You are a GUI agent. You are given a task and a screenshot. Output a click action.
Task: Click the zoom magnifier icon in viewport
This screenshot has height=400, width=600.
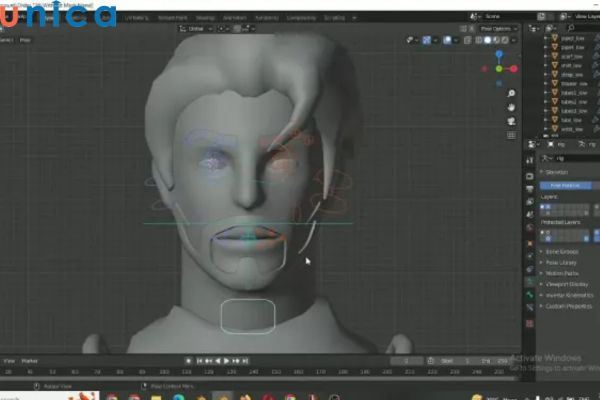tap(511, 91)
